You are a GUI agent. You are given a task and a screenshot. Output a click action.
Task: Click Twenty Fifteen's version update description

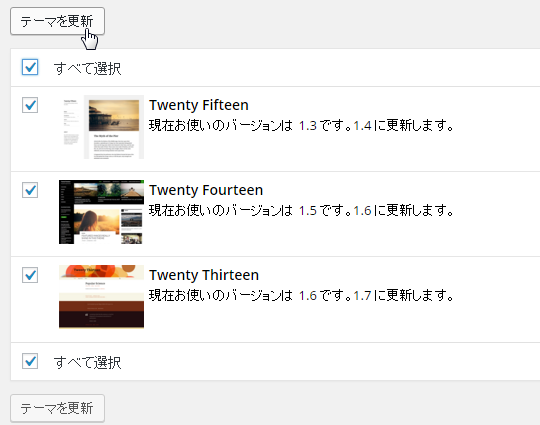tap(301, 125)
